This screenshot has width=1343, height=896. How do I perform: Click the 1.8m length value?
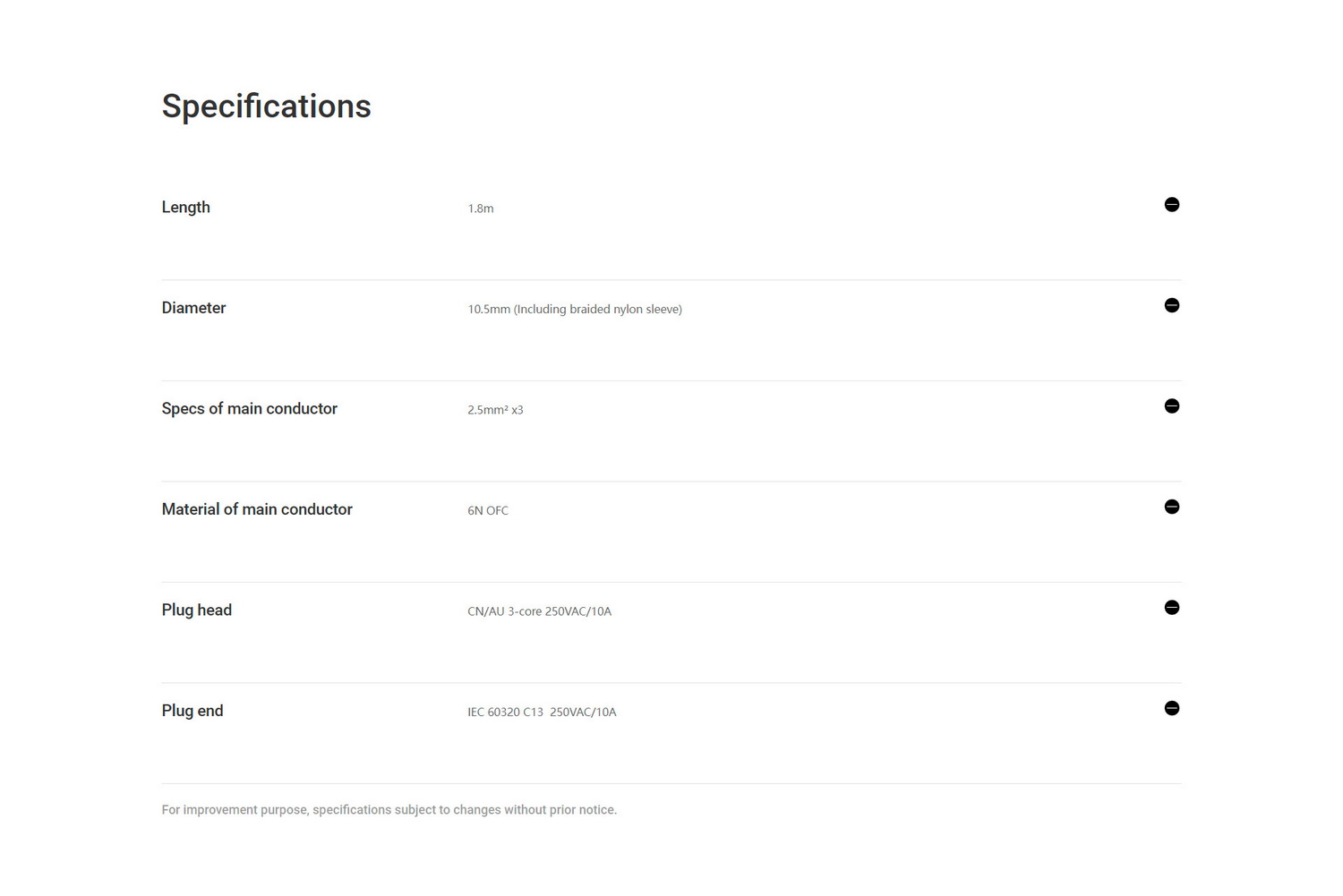pyautogui.click(x=480, y=209)
